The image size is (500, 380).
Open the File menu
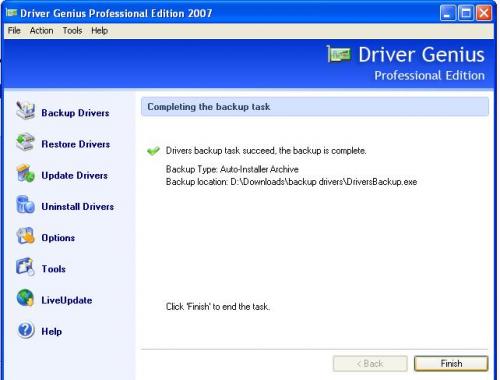pos(14,31)
